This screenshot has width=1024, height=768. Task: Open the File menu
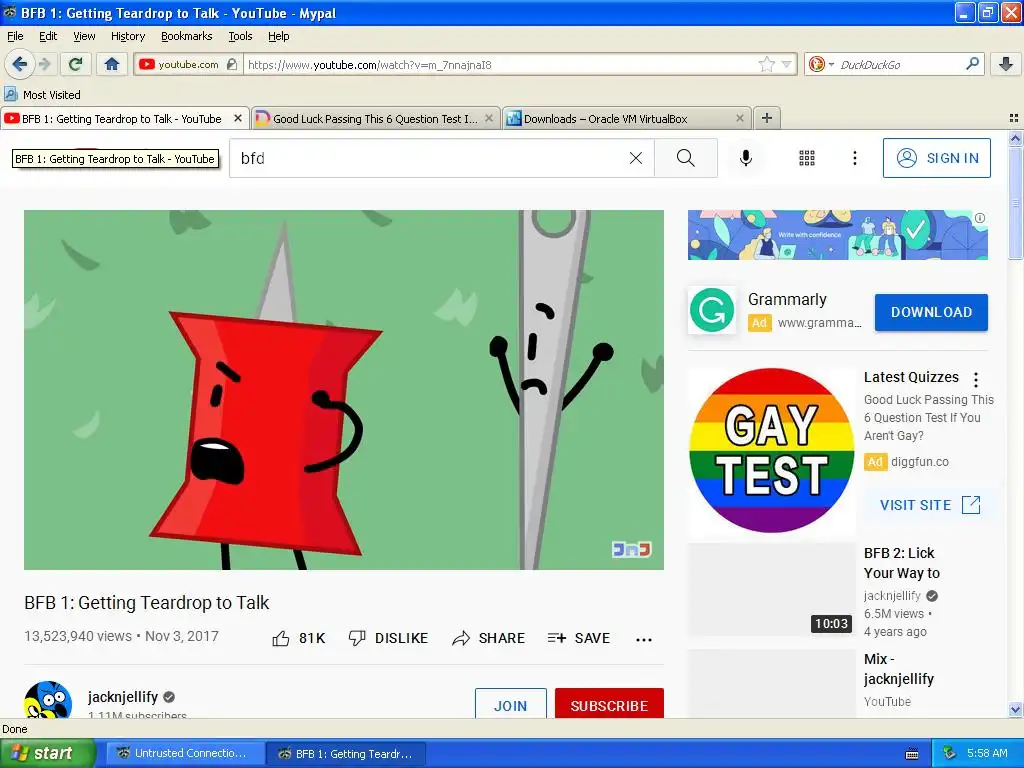coord(15,36)
